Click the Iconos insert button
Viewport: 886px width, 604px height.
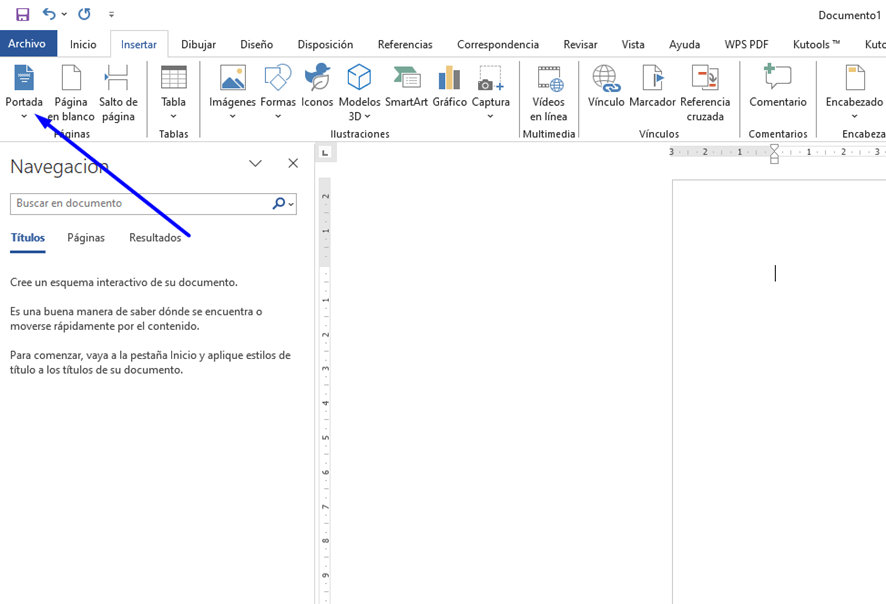[317, 86]
